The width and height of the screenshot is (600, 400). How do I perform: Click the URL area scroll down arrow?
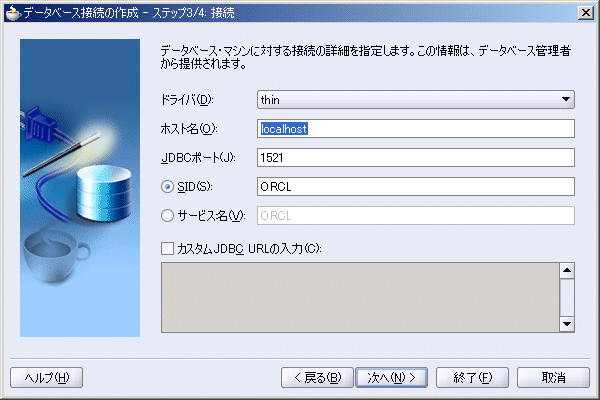(x=567, y=324)
